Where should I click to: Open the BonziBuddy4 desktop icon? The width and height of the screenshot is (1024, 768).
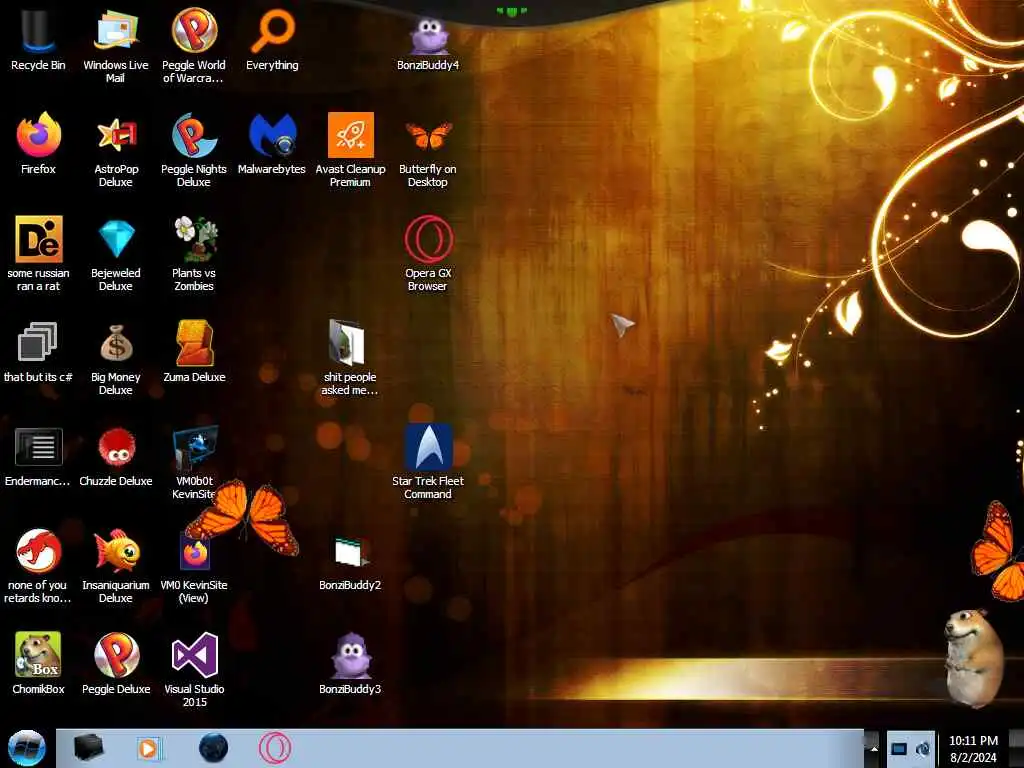point(428,42)
